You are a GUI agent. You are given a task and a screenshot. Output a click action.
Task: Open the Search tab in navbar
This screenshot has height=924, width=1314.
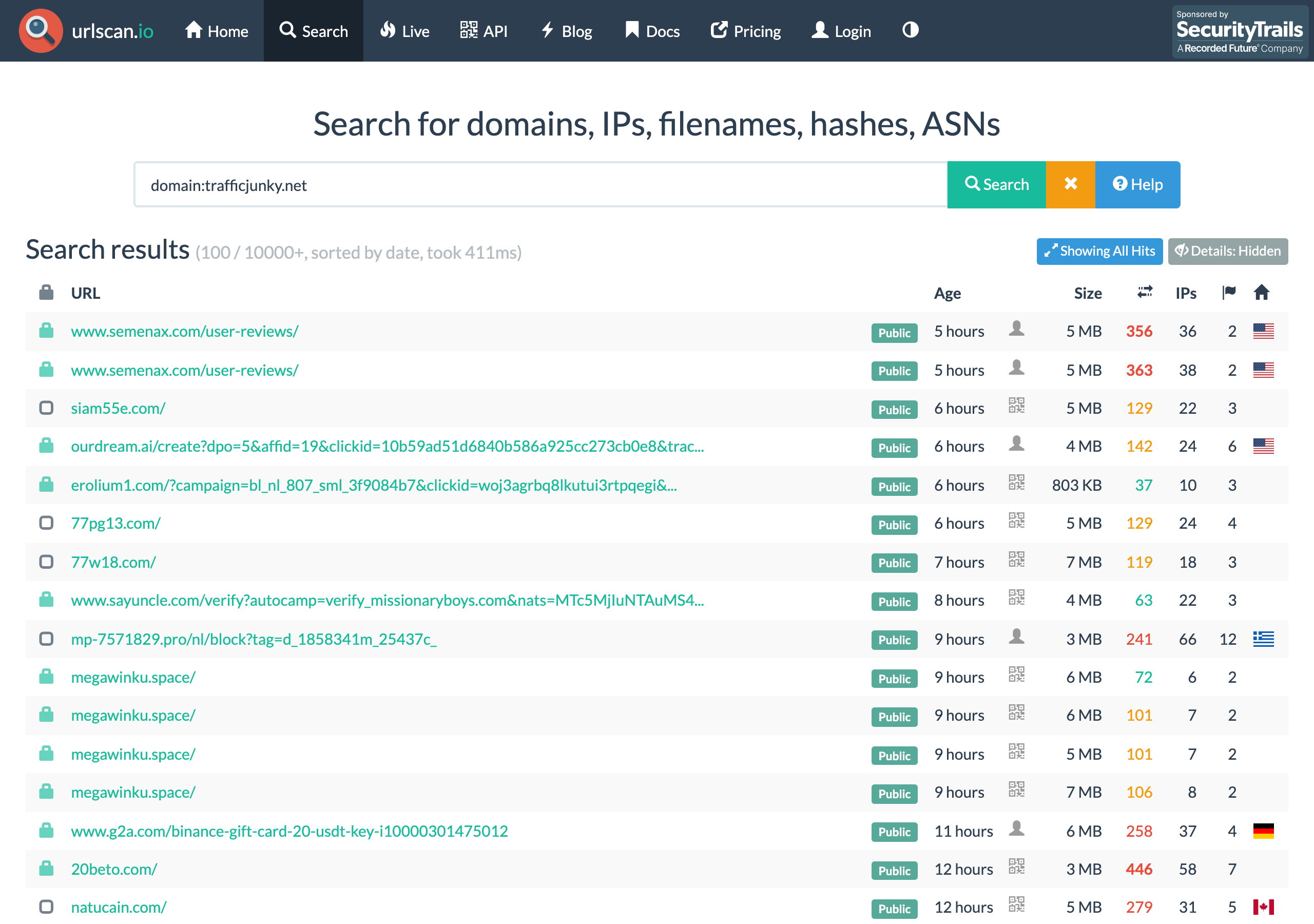314,31
